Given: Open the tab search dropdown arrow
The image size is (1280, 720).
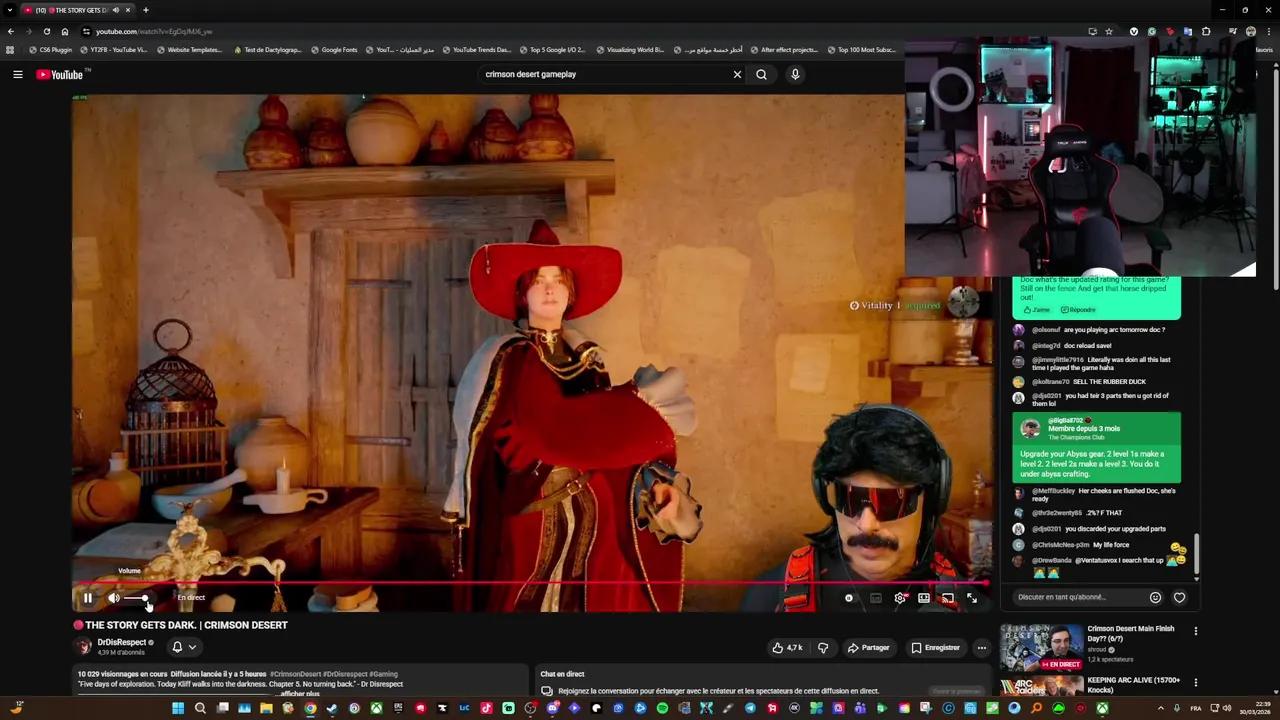Looking at the screenshot, I should (9, 10).
